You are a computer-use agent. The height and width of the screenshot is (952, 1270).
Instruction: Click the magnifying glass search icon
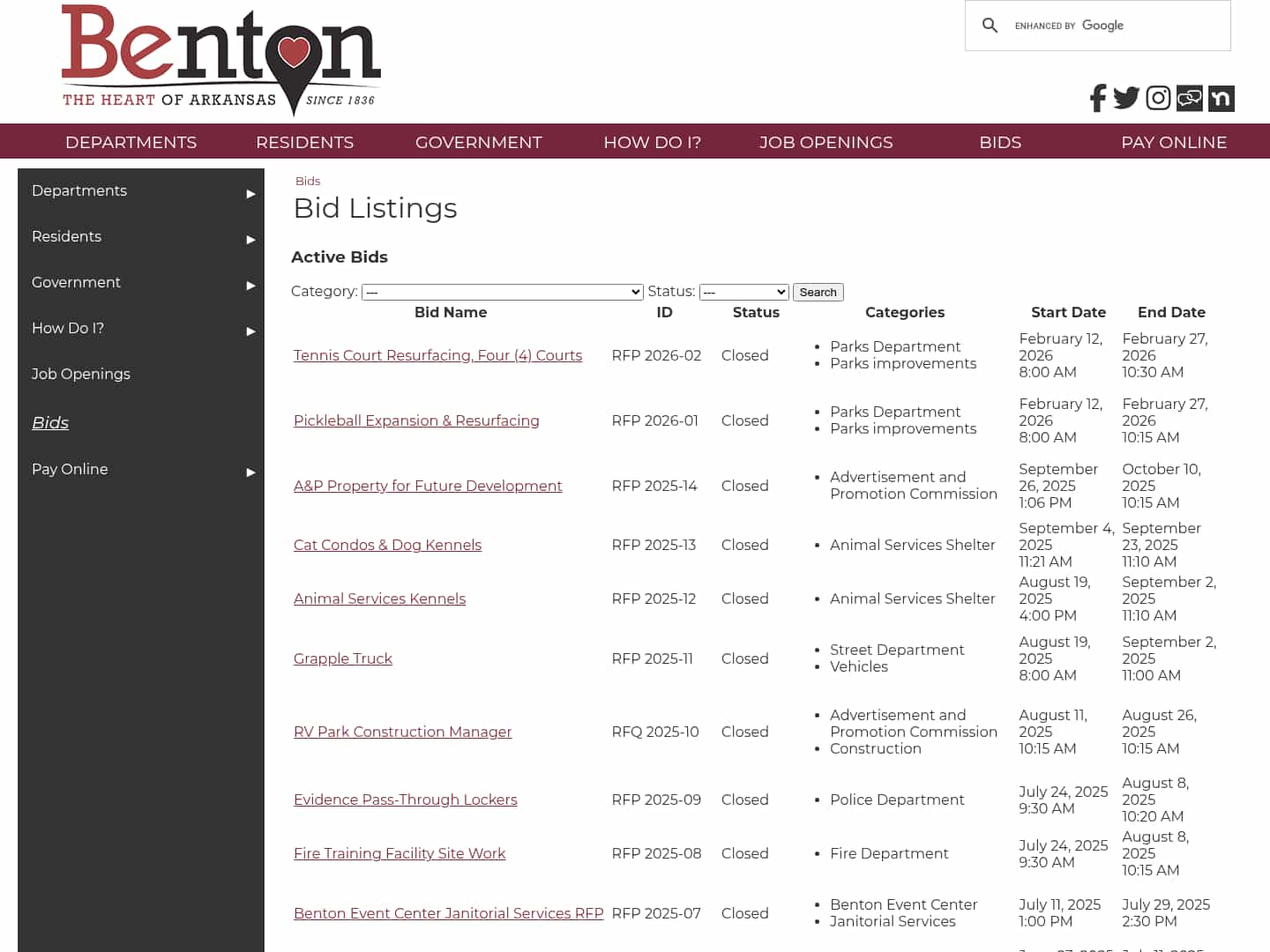pos(990,26)
